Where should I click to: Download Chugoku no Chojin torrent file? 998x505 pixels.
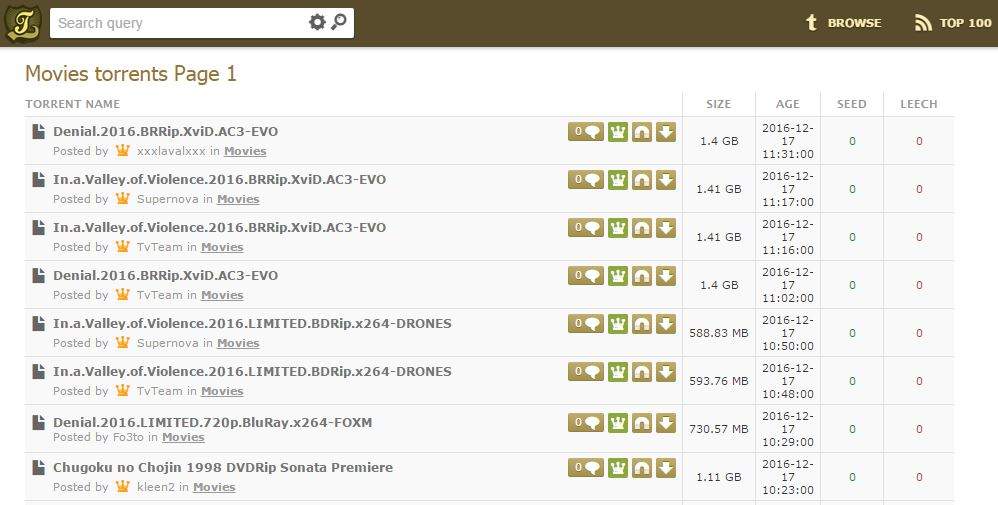pyautogui.click(x=666, y=467)
